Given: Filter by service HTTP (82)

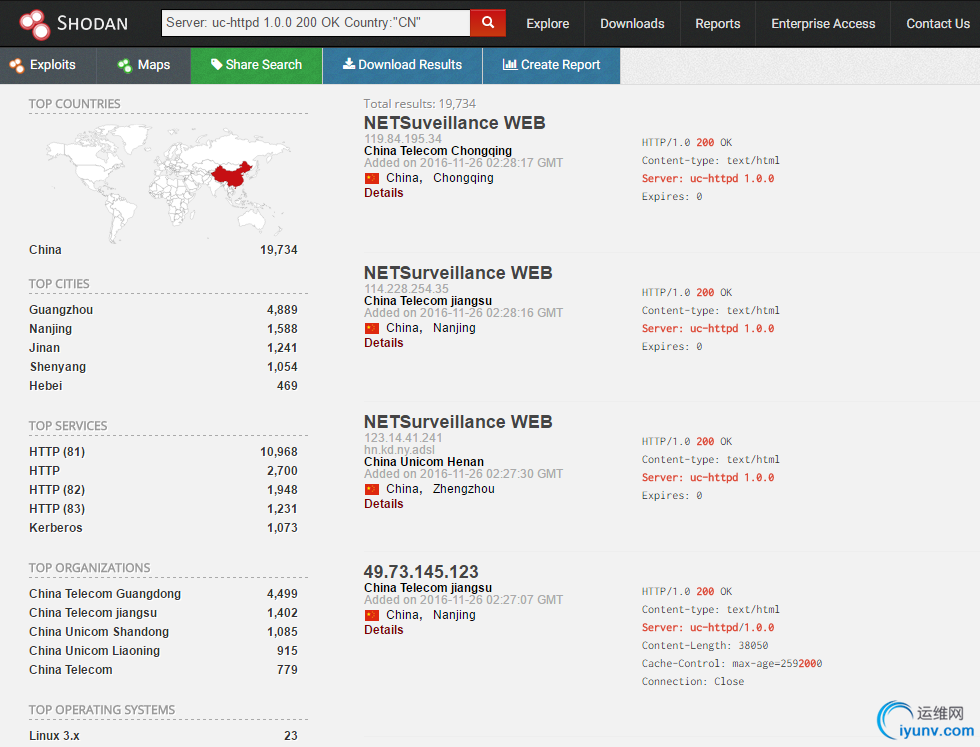Looking at the screenshot, I should [57, 490].
